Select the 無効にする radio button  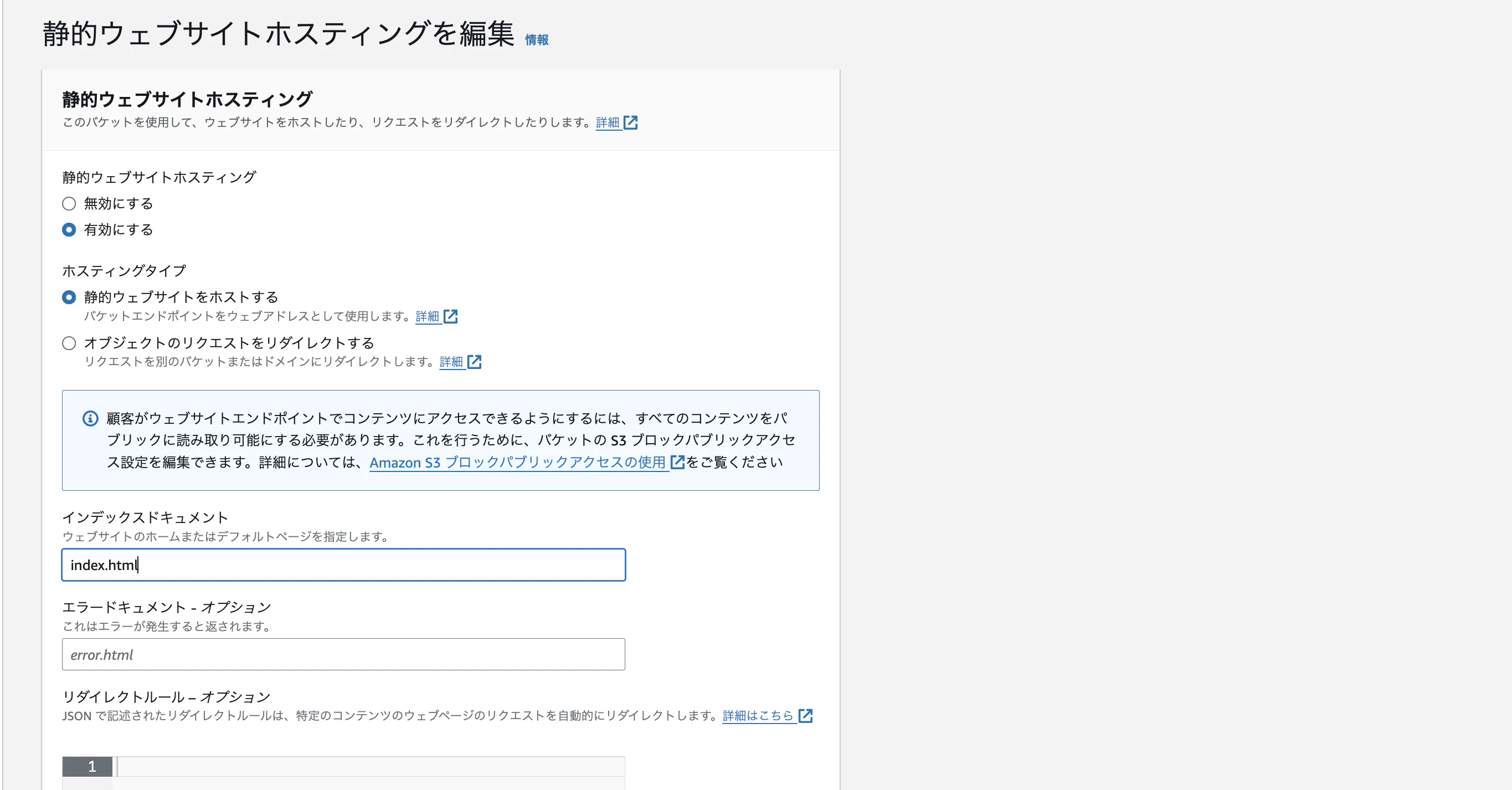pyautogui.click(x=69, y=204)
